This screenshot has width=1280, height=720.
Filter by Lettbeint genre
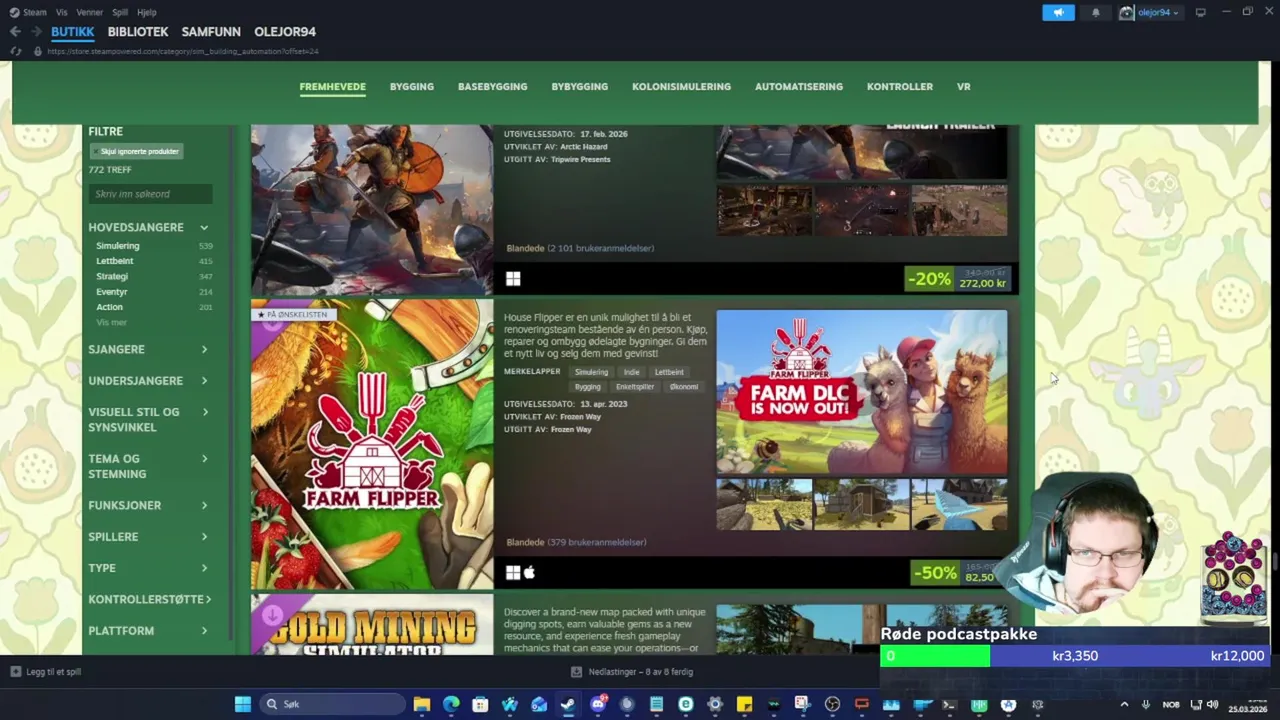pos(115,261)
